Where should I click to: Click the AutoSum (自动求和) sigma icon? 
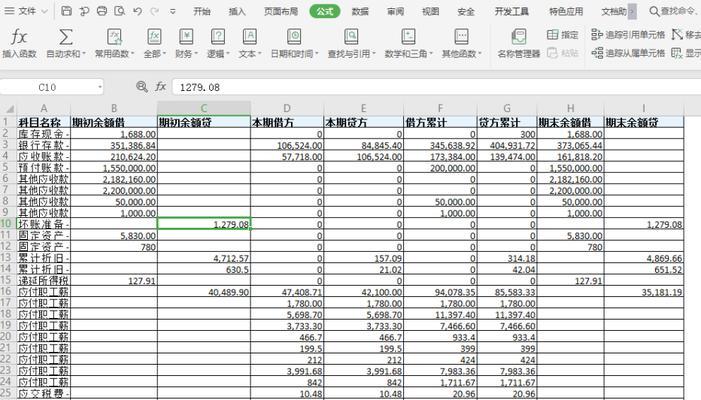[66, 37]
